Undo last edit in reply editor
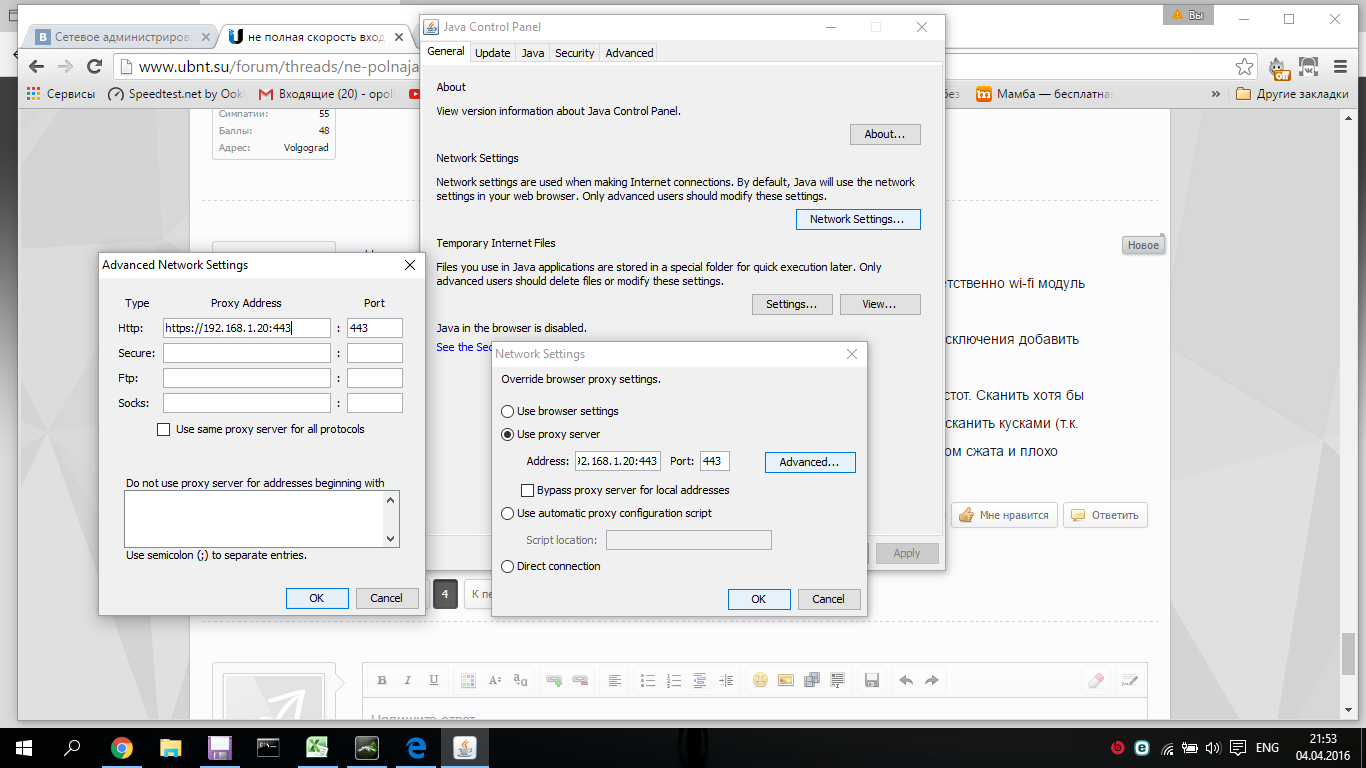Image resolution: width=1366 pixels, height=768 pixels. tap(906, 680)
